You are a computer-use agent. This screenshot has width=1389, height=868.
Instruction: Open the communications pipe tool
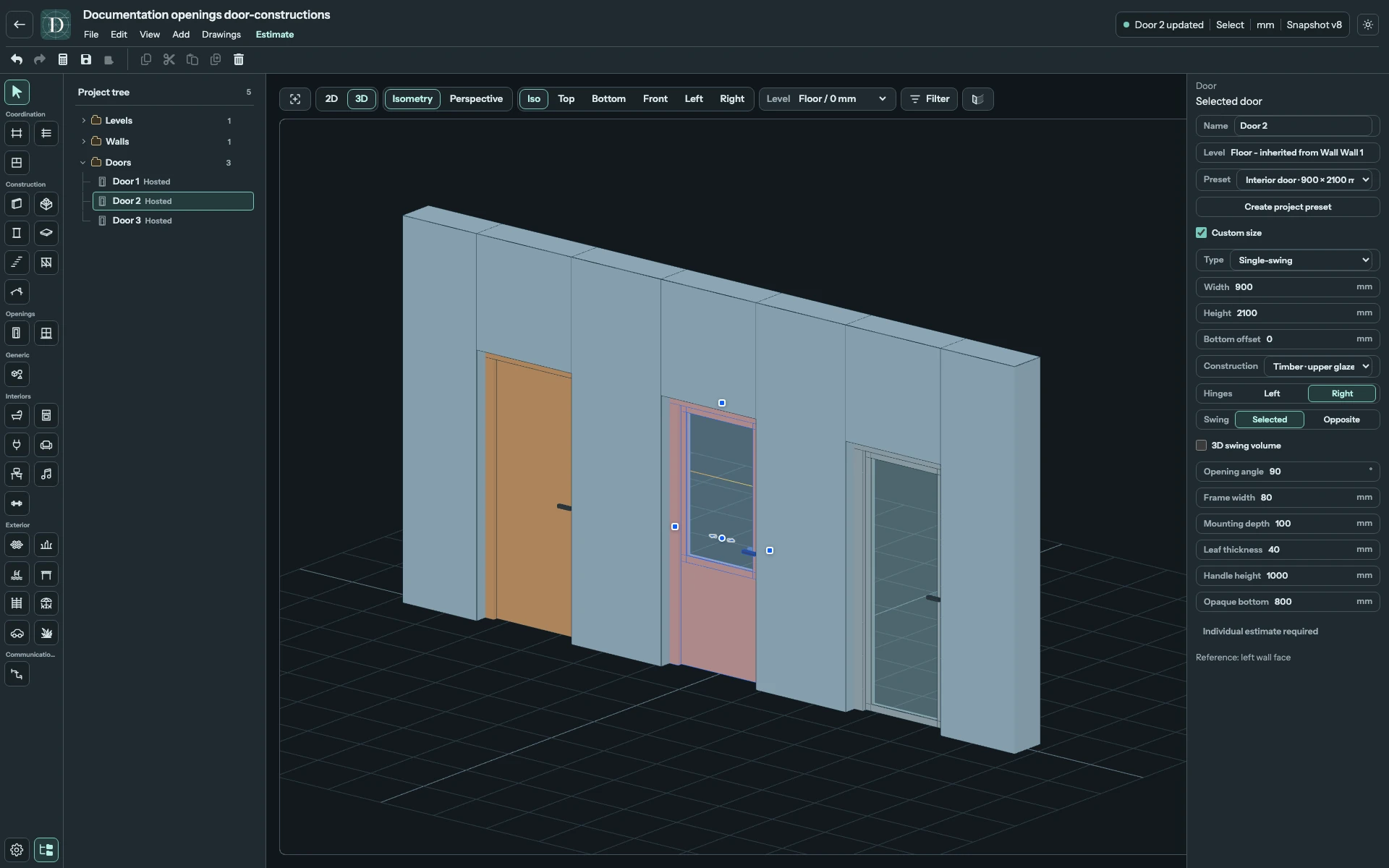[17, 674]
